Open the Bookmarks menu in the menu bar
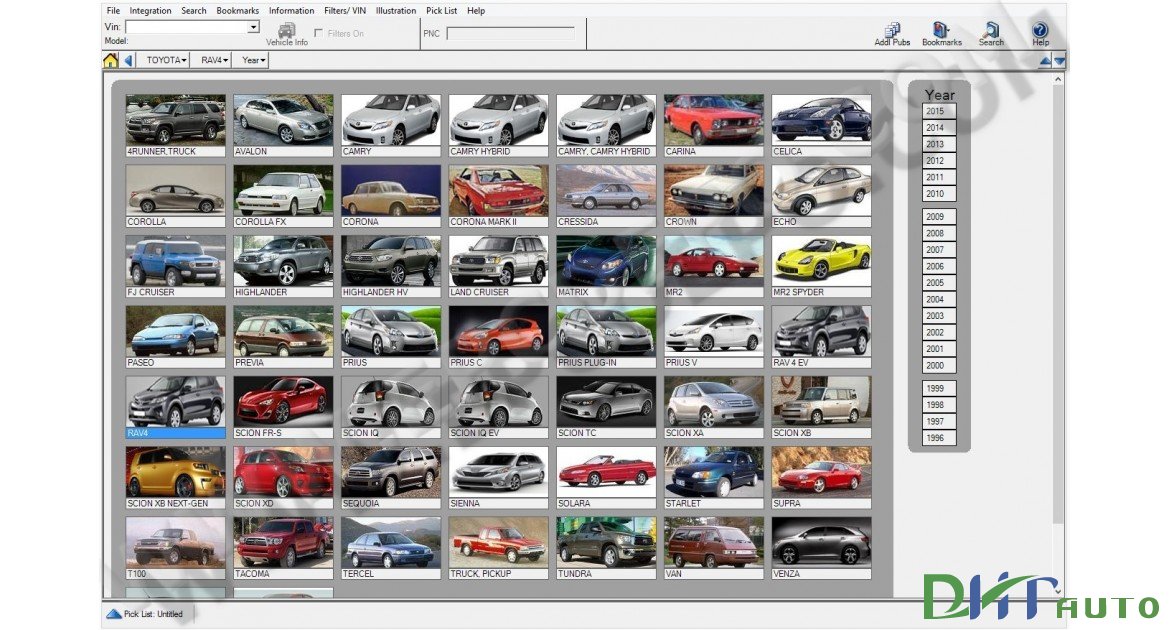The image size is (1170, 630). [x=237, y=11]
